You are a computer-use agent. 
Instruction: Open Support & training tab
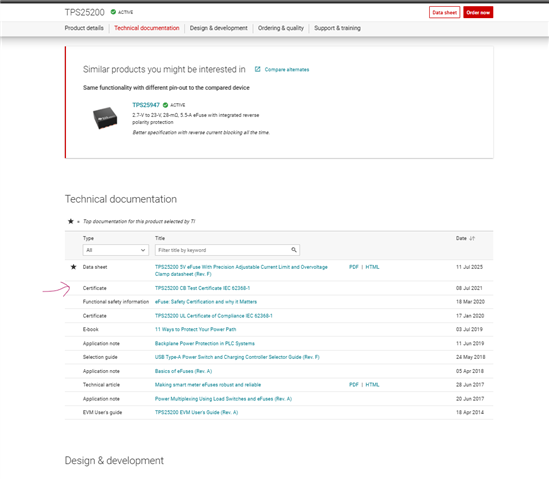click(x=337, y=28)
